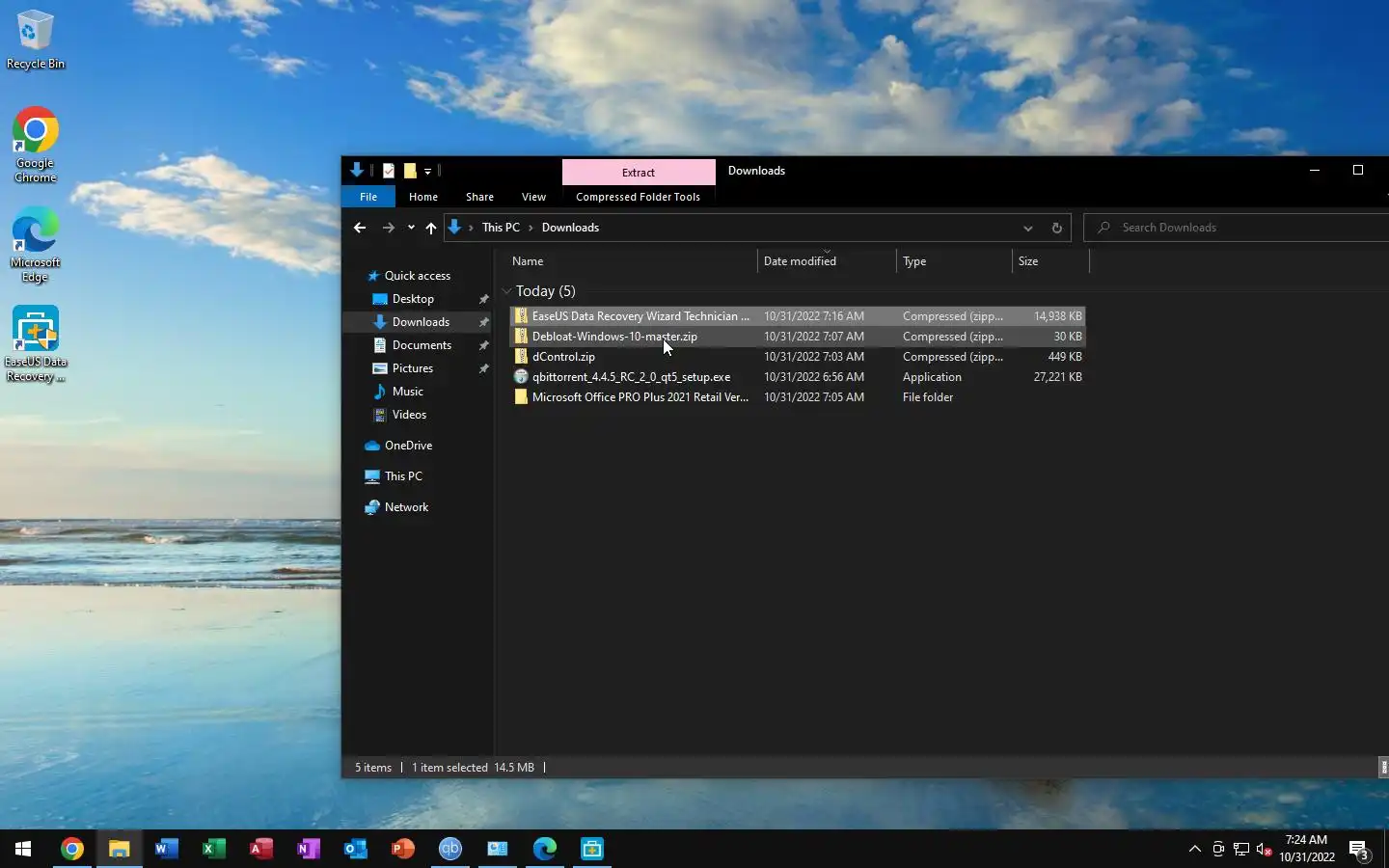Screen dimensions: 1389x868
Task: Select Quick access in navigation pane
Action: [x=417, y=276]
